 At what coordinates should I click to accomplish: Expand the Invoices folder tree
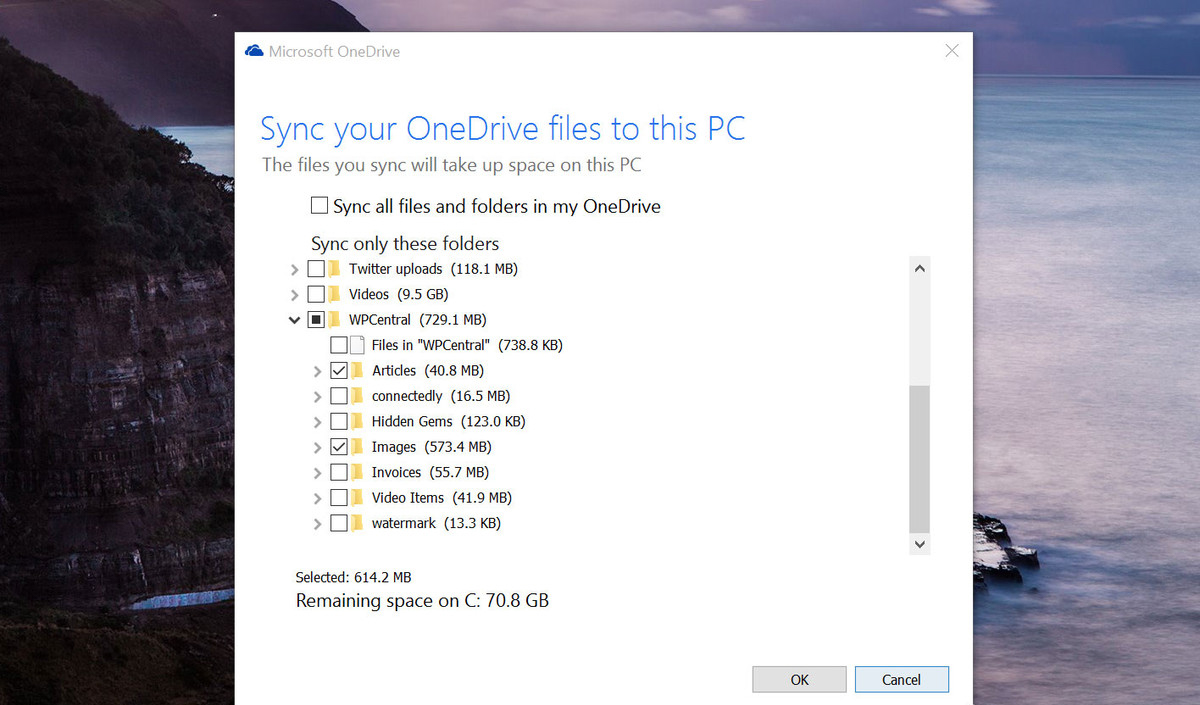[317, 471]
